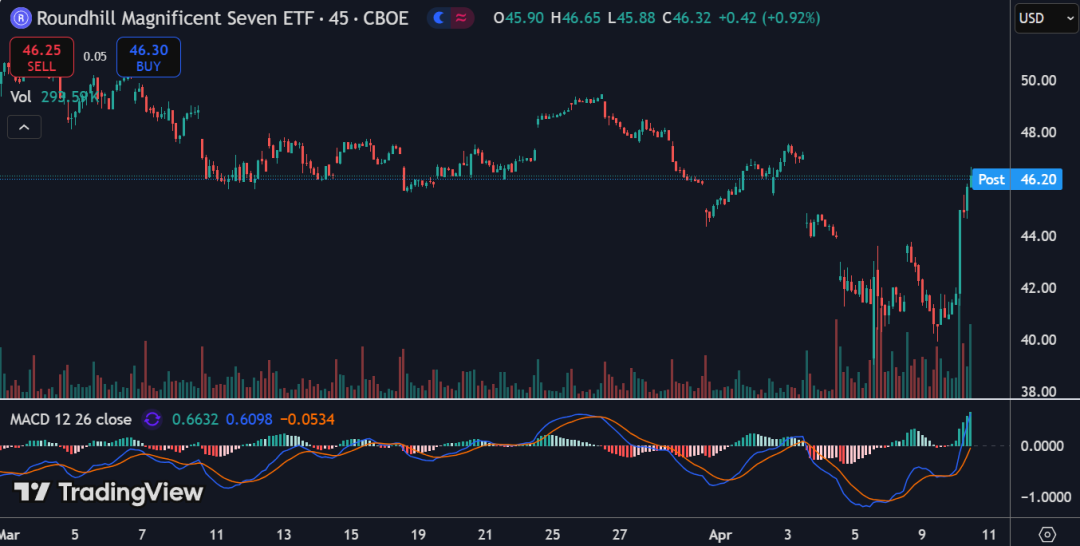Click the histogram value -0.0534

(307, 419)
